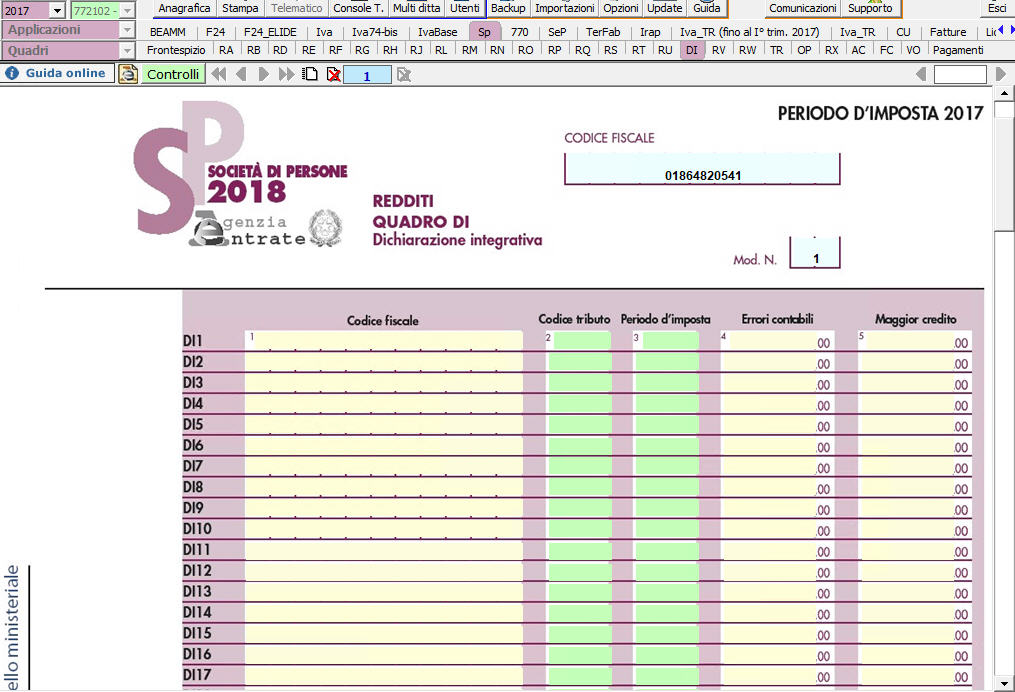Open Importazioni
This screenshot has width=1015, height=692.
[564, 8]
